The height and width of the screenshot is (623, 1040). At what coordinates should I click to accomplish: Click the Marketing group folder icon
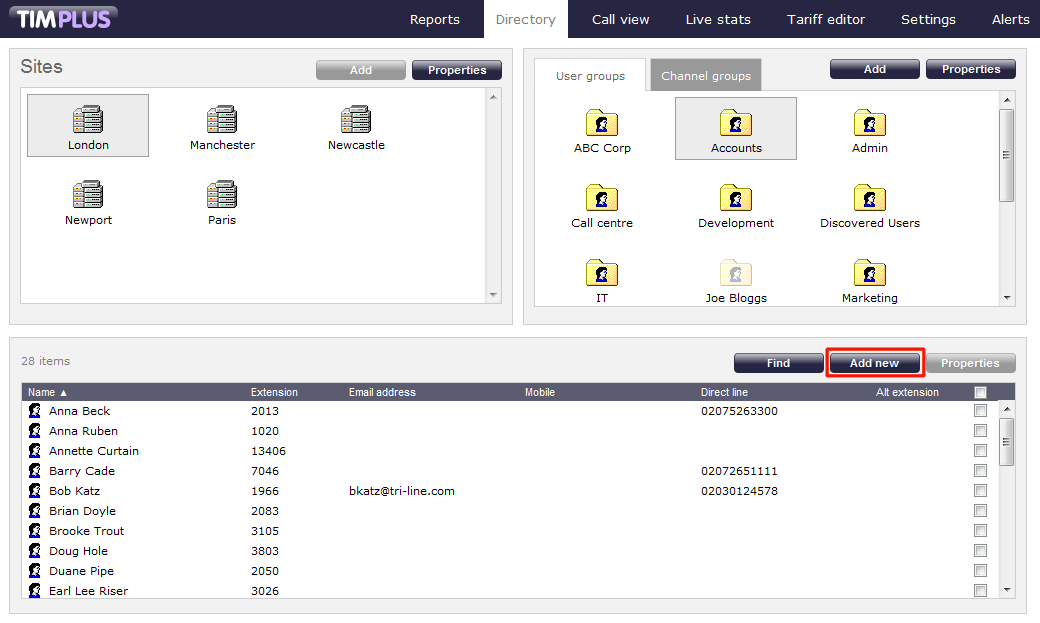tap(870, 273)
